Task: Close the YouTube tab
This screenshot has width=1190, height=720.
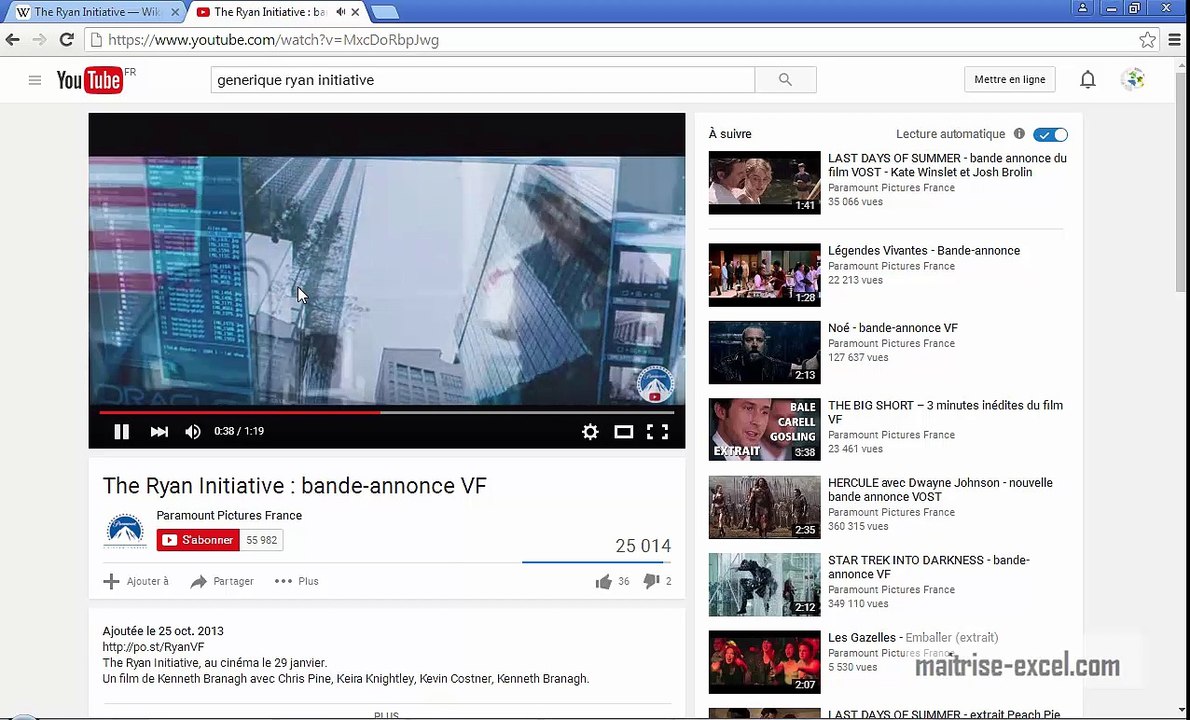Action: coord(355,12)
